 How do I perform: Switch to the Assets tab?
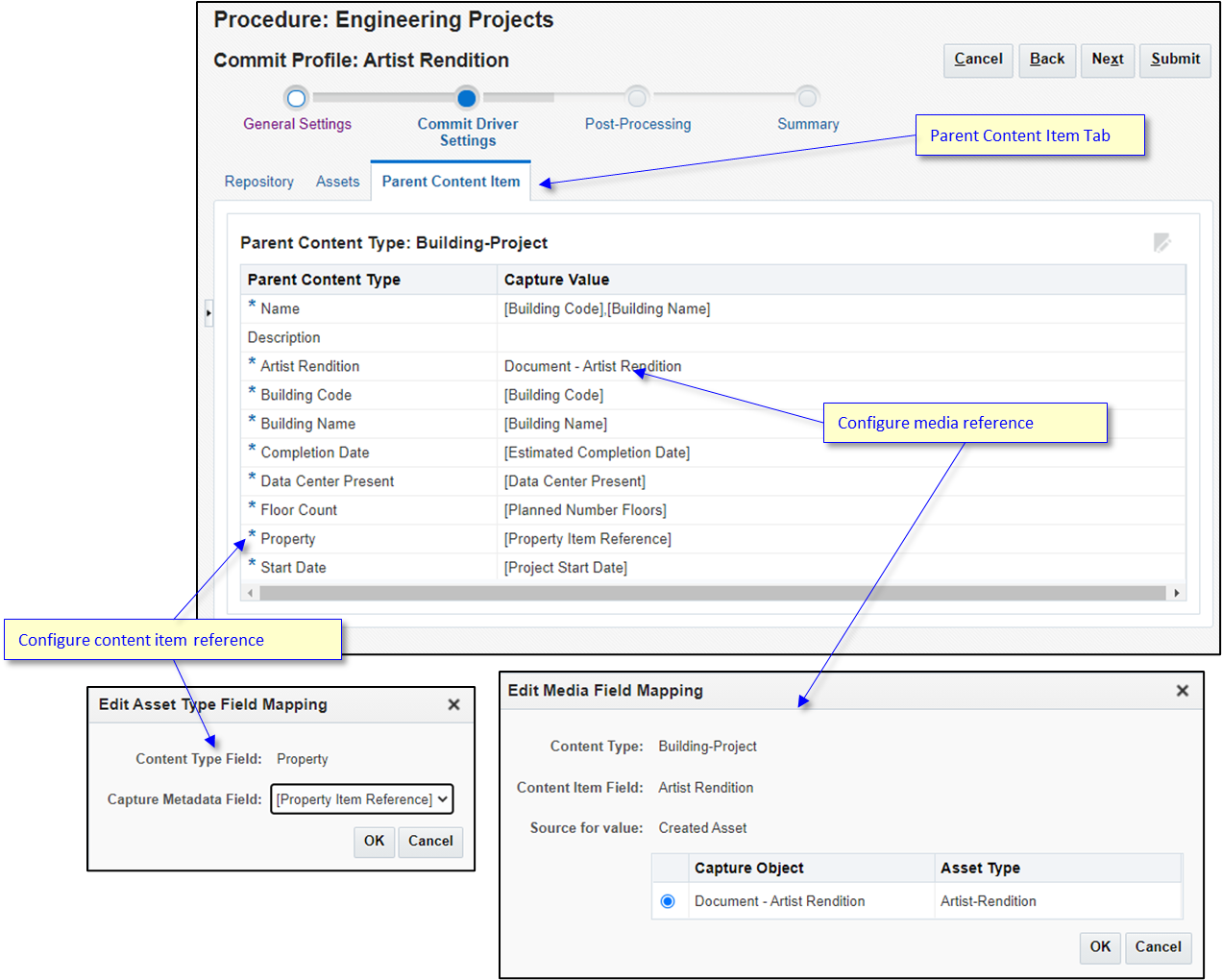(337, 181)
